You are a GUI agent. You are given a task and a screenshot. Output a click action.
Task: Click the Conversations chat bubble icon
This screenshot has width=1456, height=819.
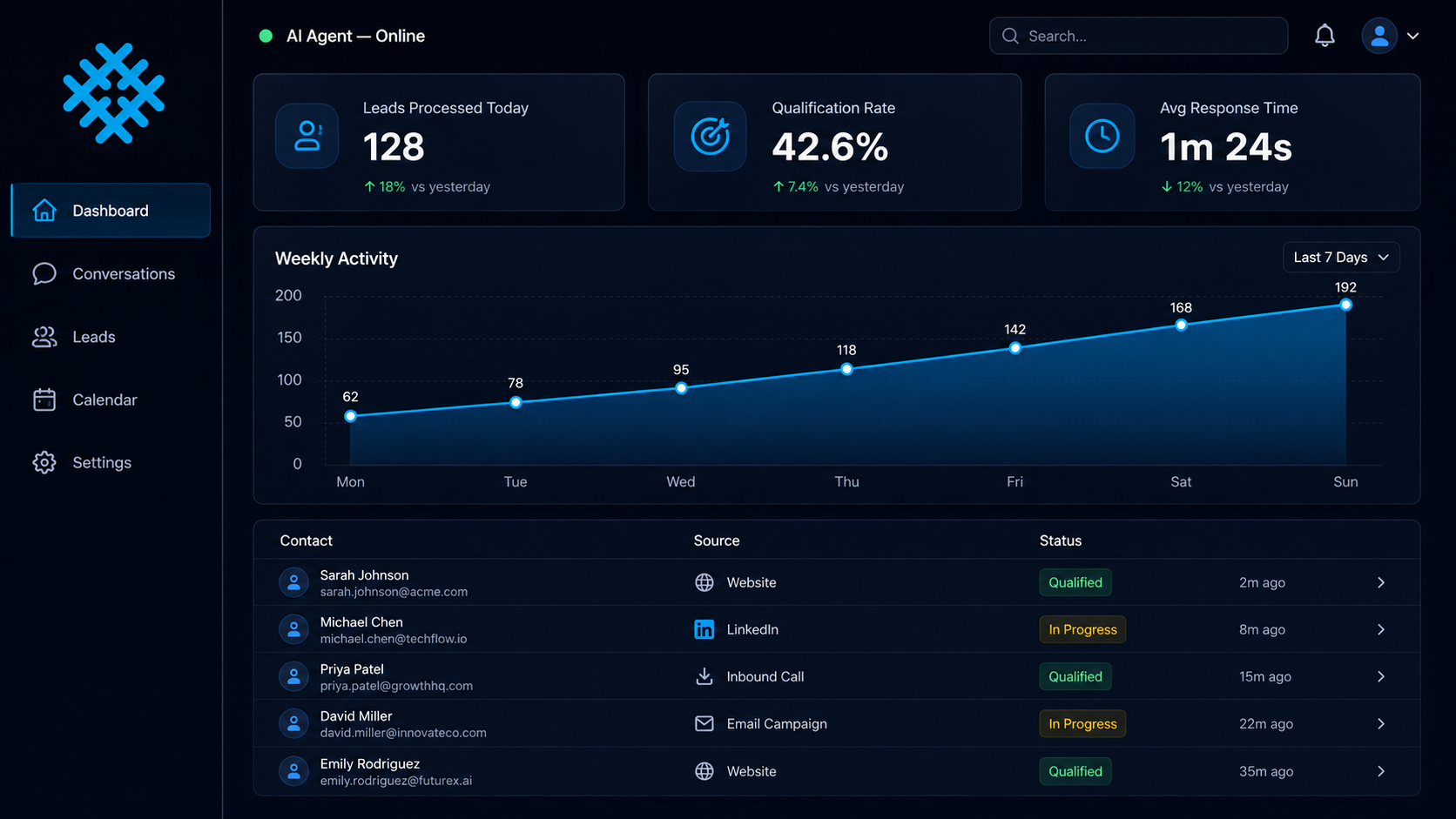[x=44, y=273]
